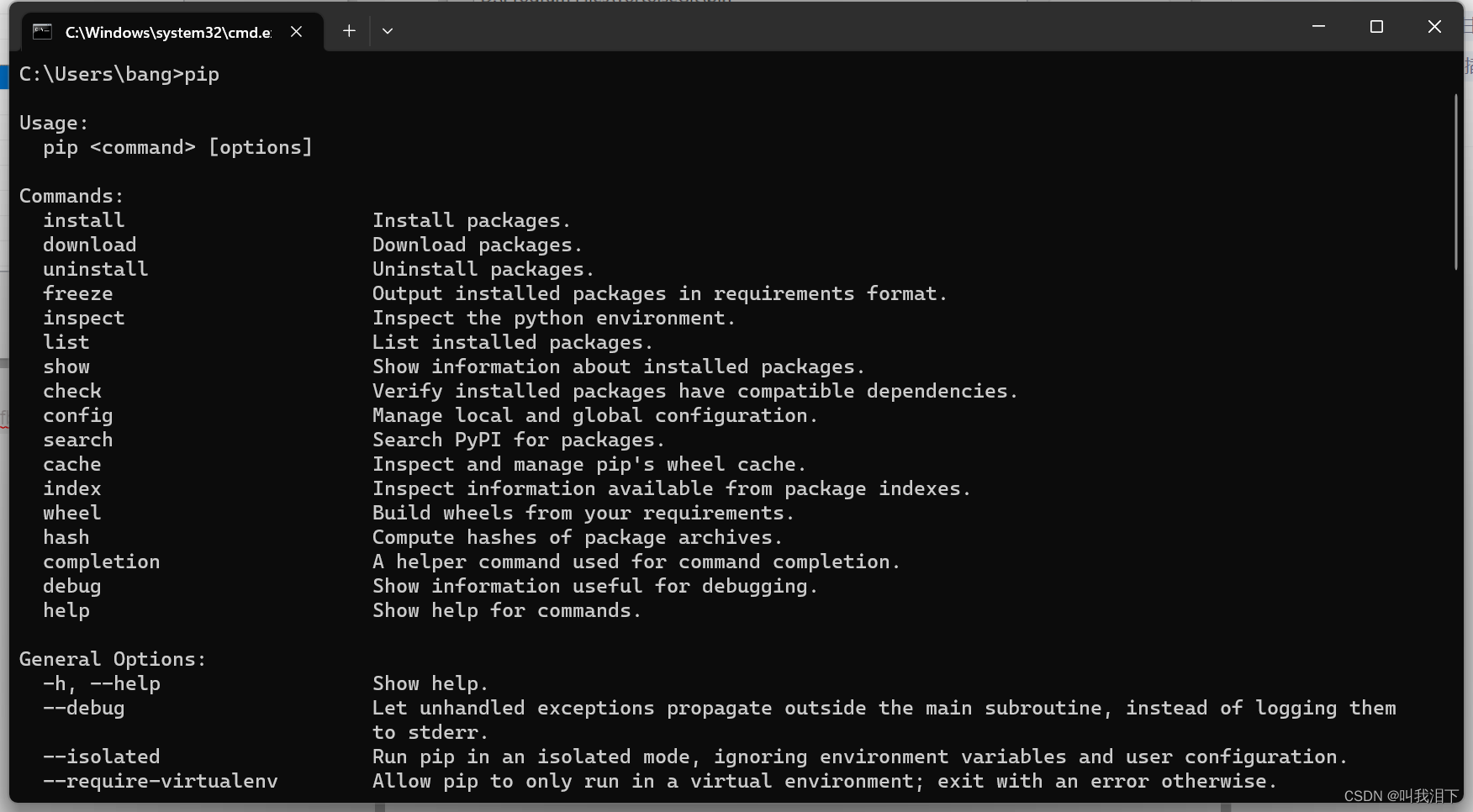Switch to the C:\Windows\system32\cmd.exe tab
This screenshot has width=1473, height=812.
[168, 32]
